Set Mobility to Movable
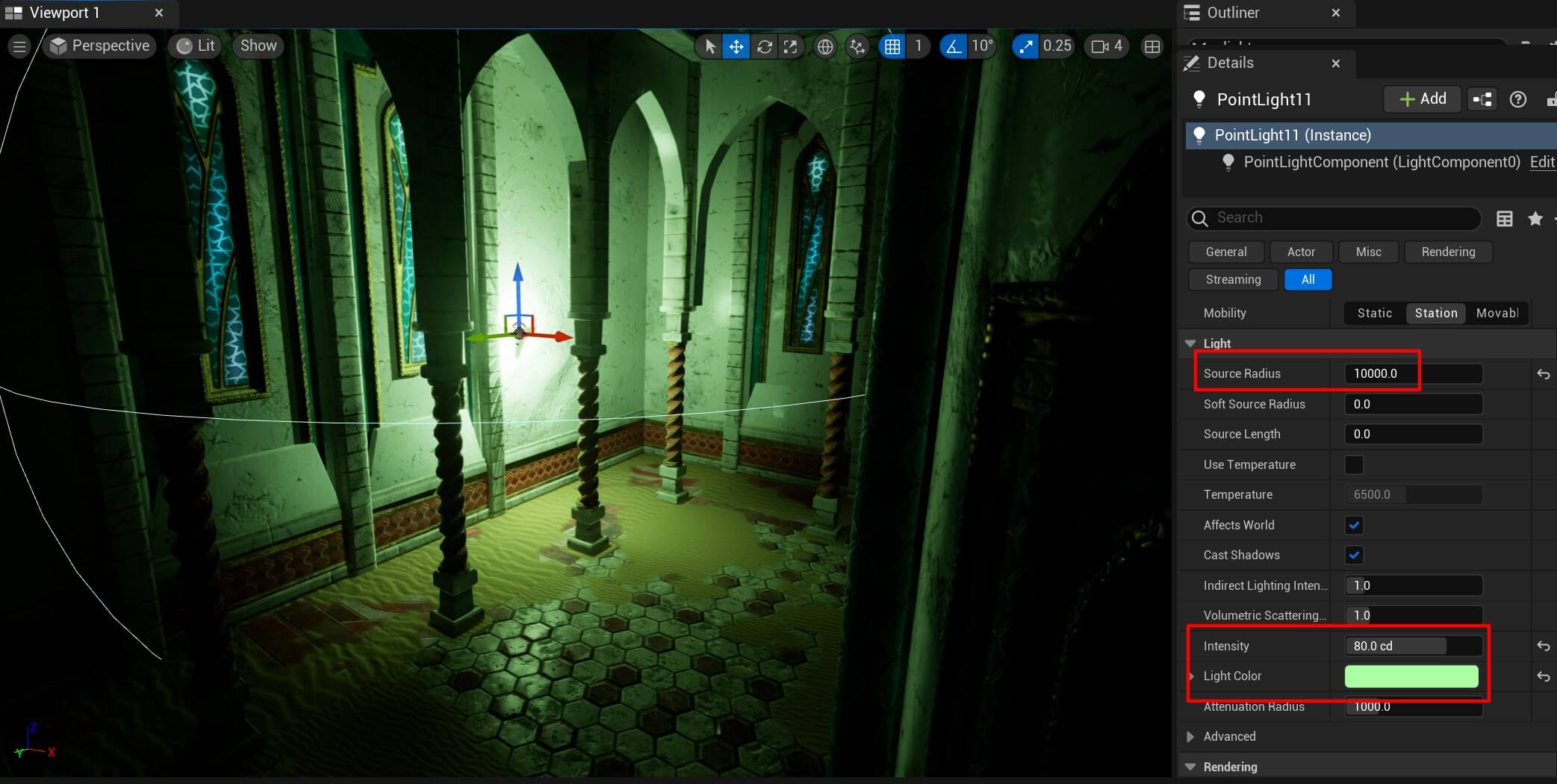 [1497, 314]
